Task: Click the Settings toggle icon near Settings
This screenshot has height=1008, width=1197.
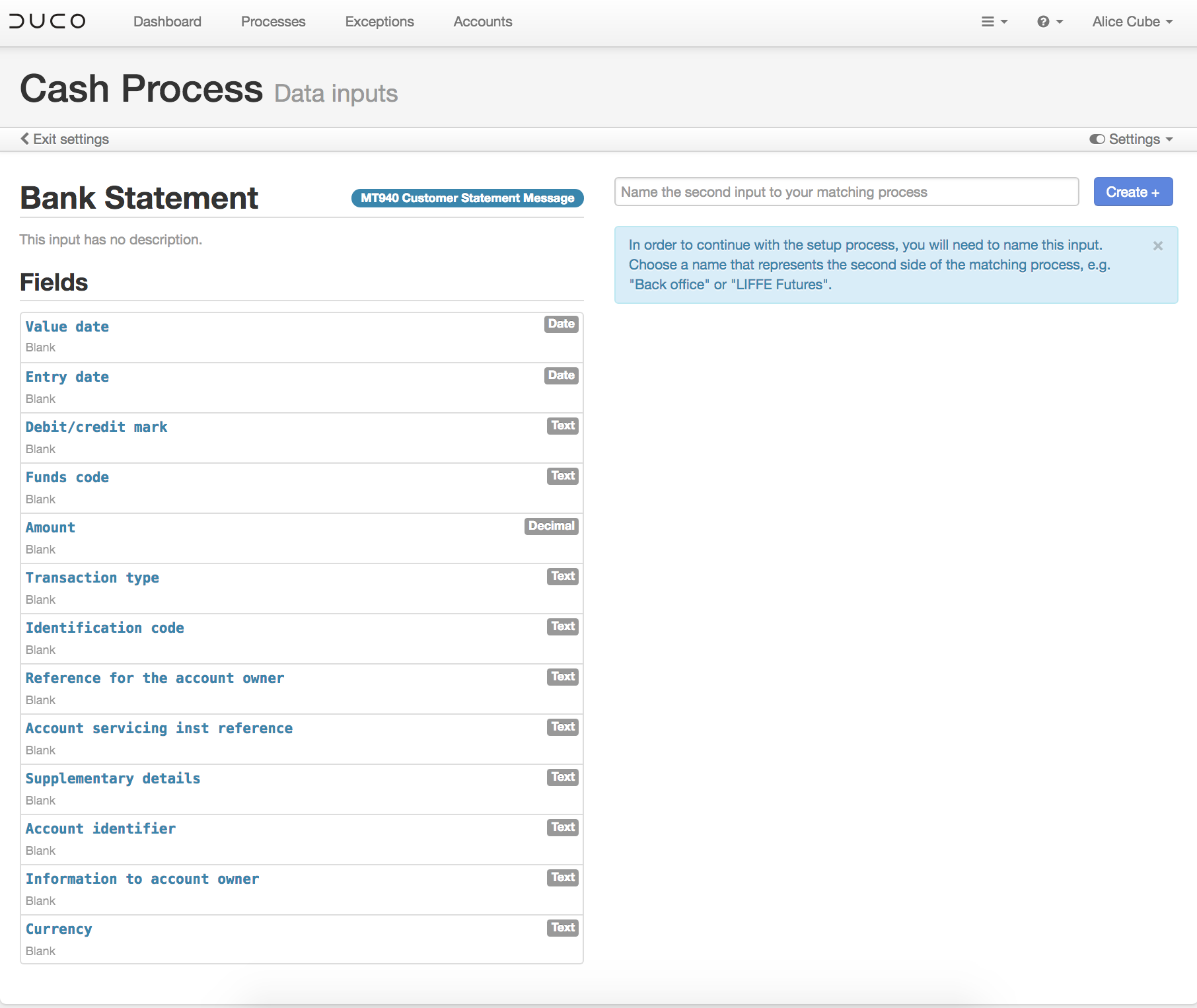Action: click(1098, 139)
